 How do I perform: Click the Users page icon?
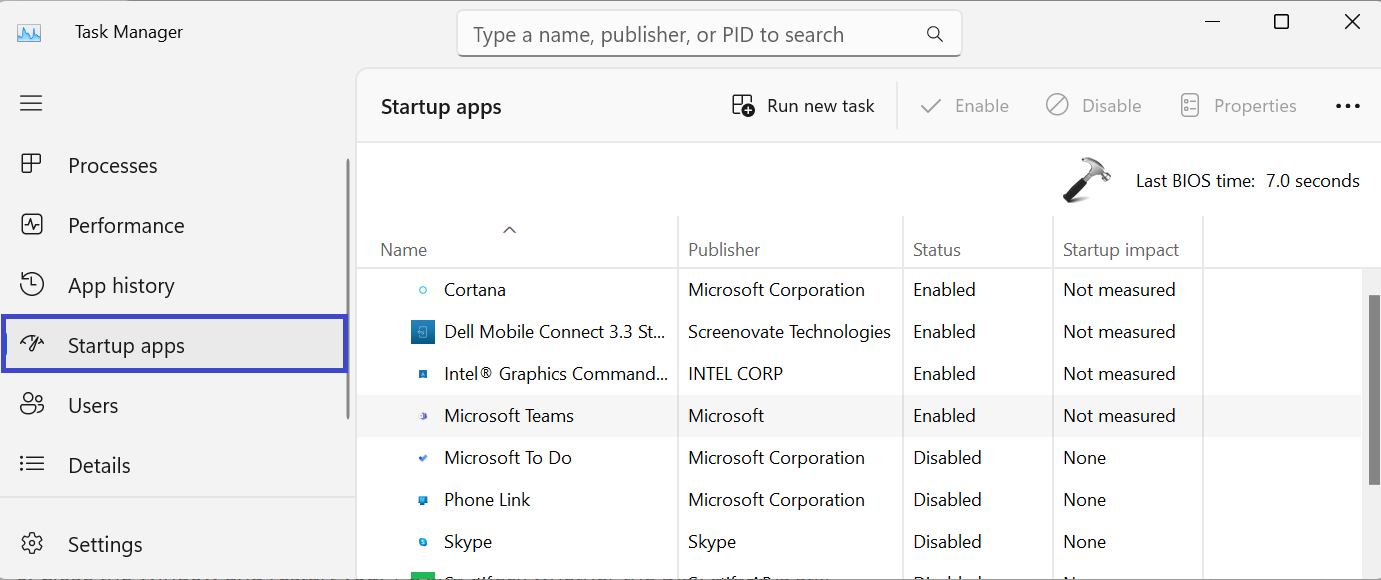31,405
